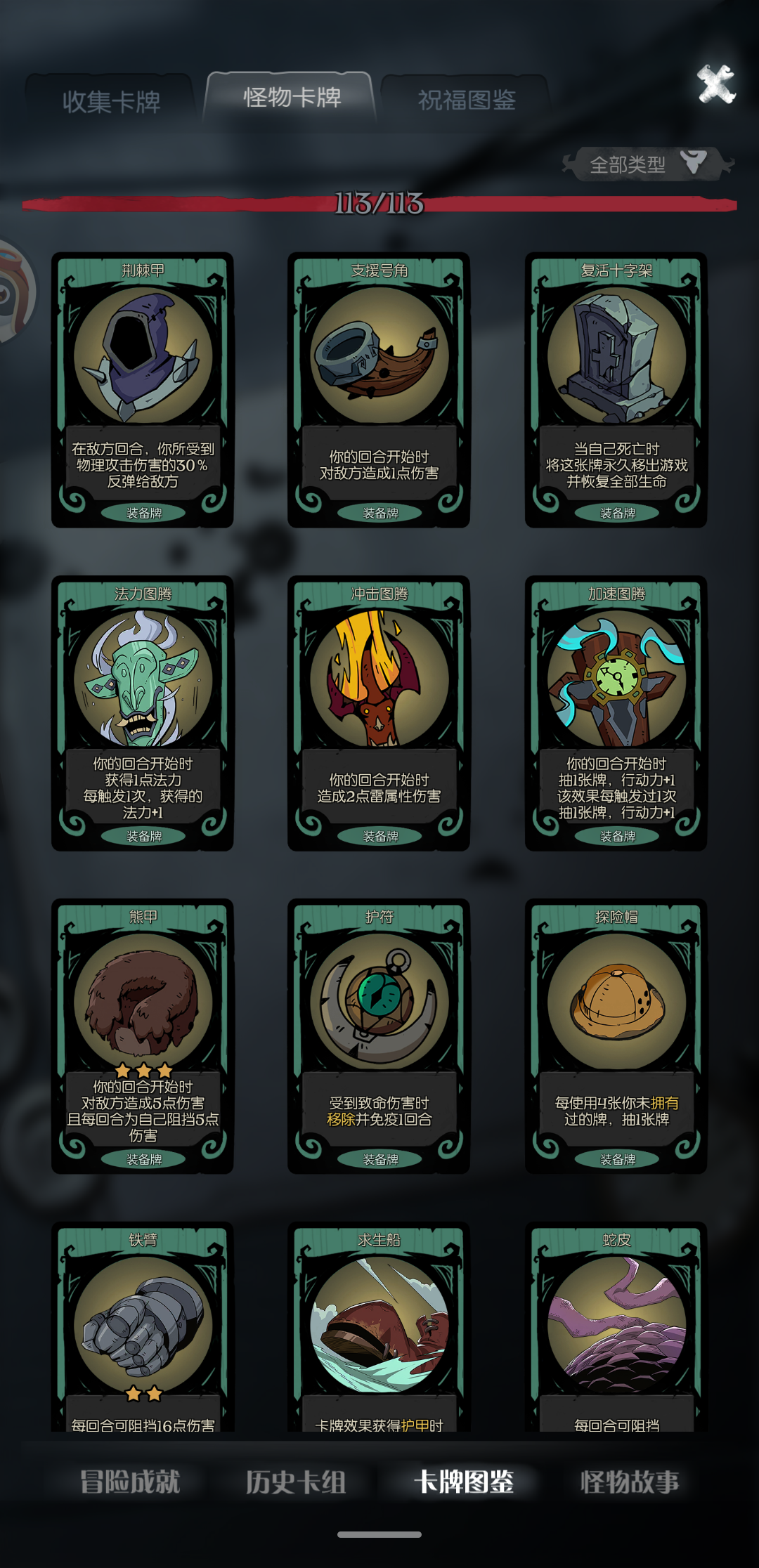Viewport: 759px width, 1568px height.
Task: Select the 怪物卡牌 tab
Action: tap(292, 98)
